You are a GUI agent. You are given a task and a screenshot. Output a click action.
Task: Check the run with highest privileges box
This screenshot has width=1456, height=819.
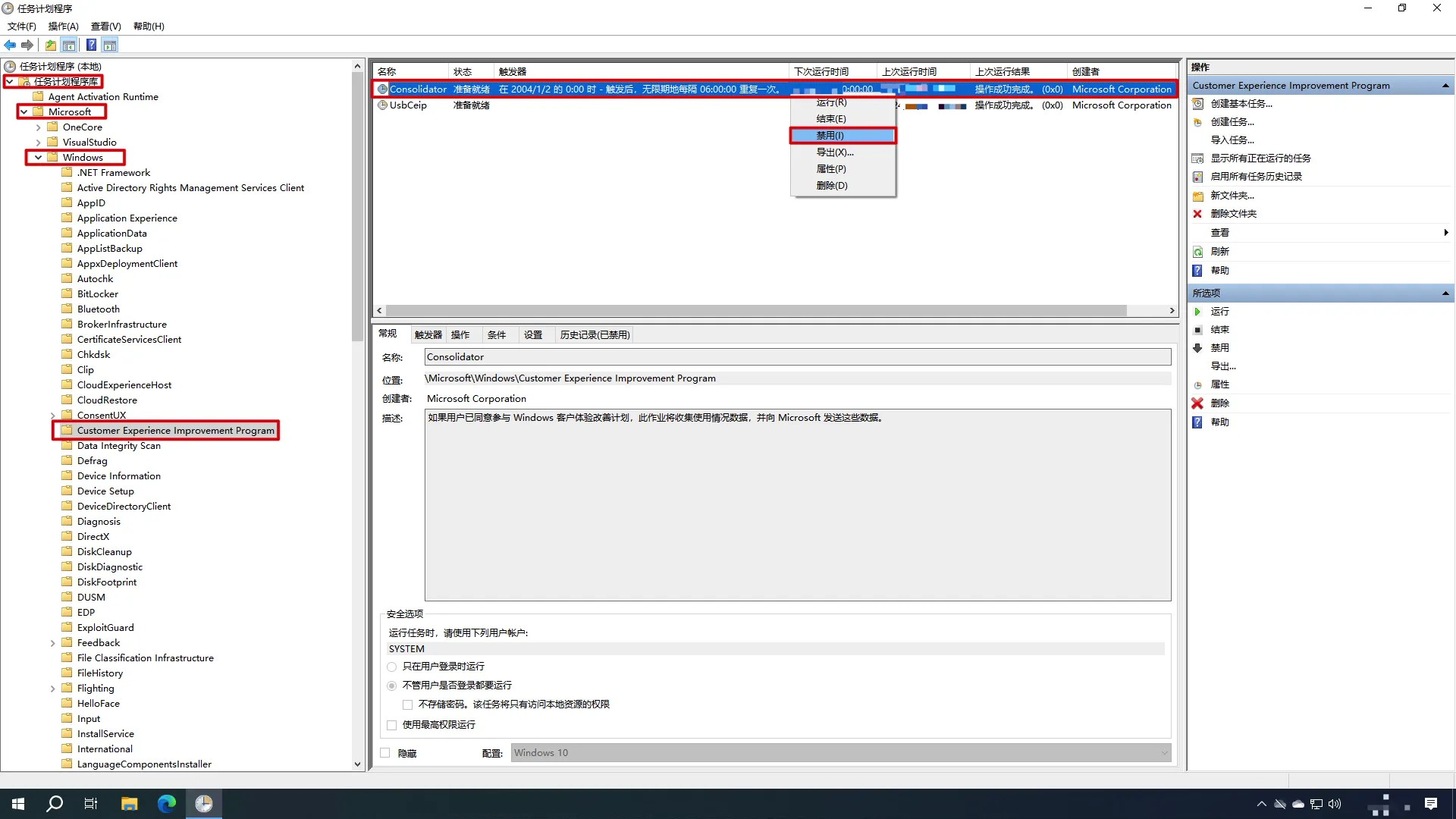(392, 725)
